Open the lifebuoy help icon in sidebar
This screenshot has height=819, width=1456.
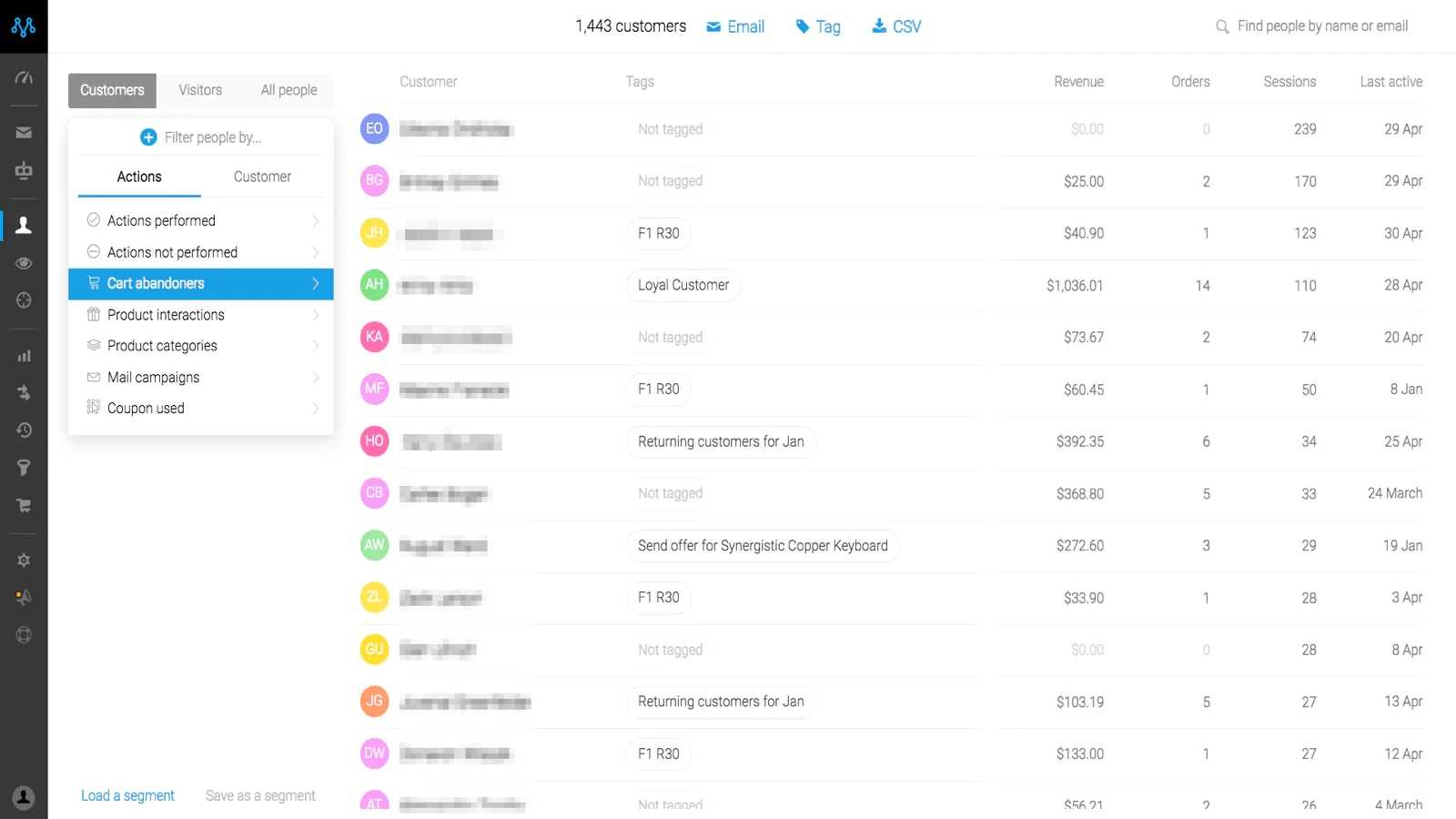coord(24,635)
